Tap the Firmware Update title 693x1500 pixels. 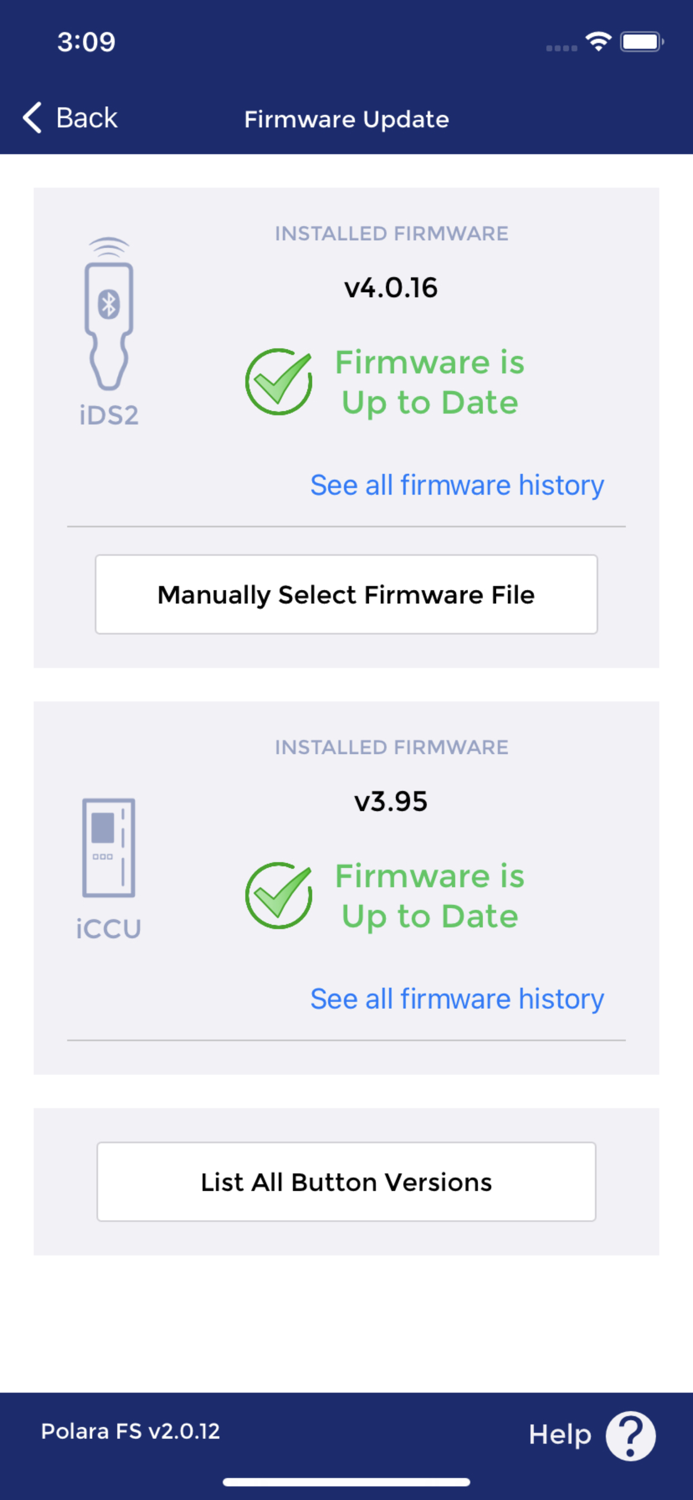pos(347,119)
